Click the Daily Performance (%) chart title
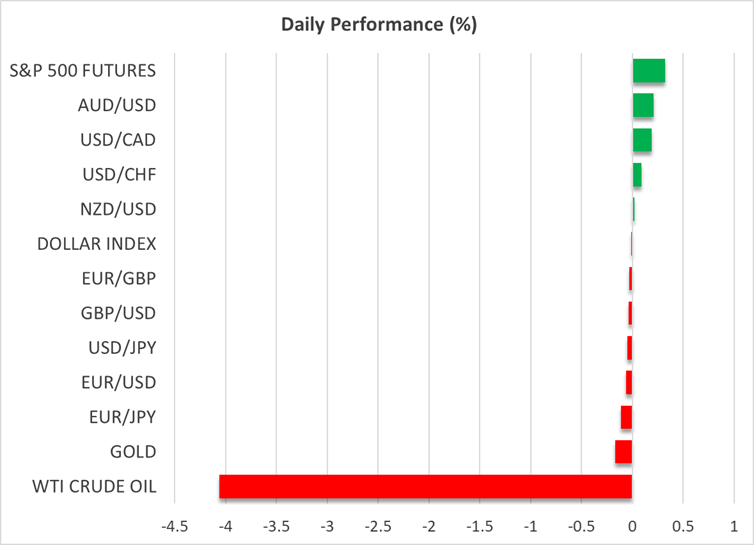 (x=378, y=25)
